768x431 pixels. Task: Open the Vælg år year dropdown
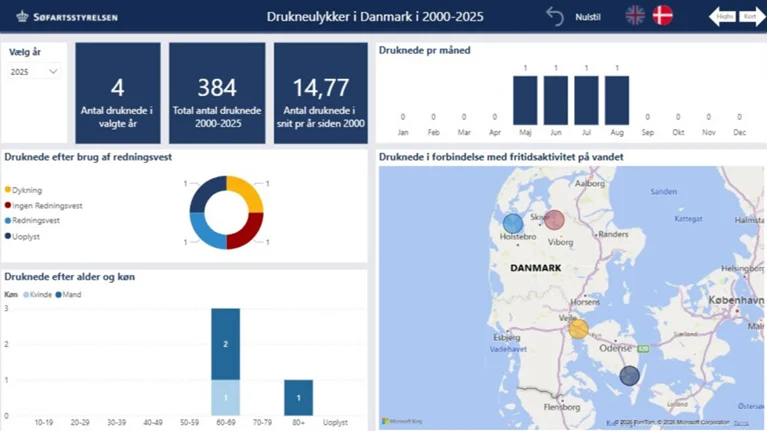[35, 72]
